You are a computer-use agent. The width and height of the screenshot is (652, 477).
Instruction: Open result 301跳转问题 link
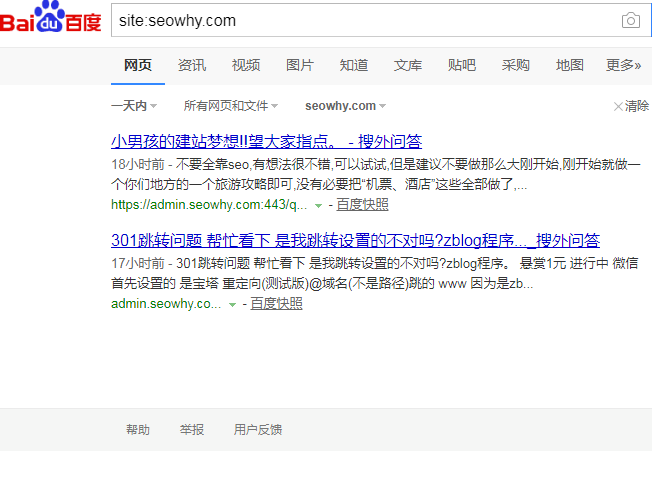click(356, 240)
